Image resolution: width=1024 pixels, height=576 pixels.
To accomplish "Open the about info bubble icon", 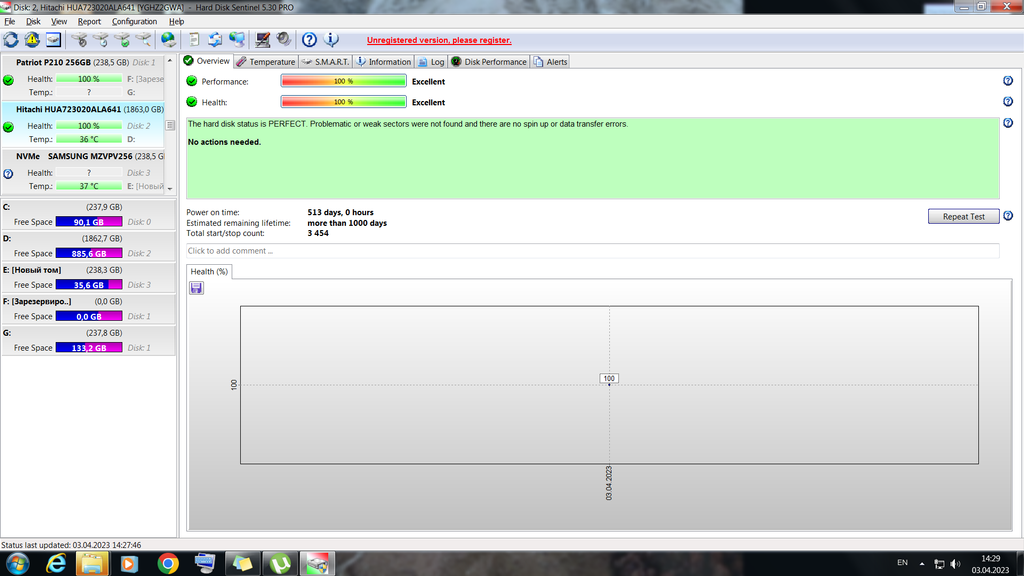I will tap(331, 40).
